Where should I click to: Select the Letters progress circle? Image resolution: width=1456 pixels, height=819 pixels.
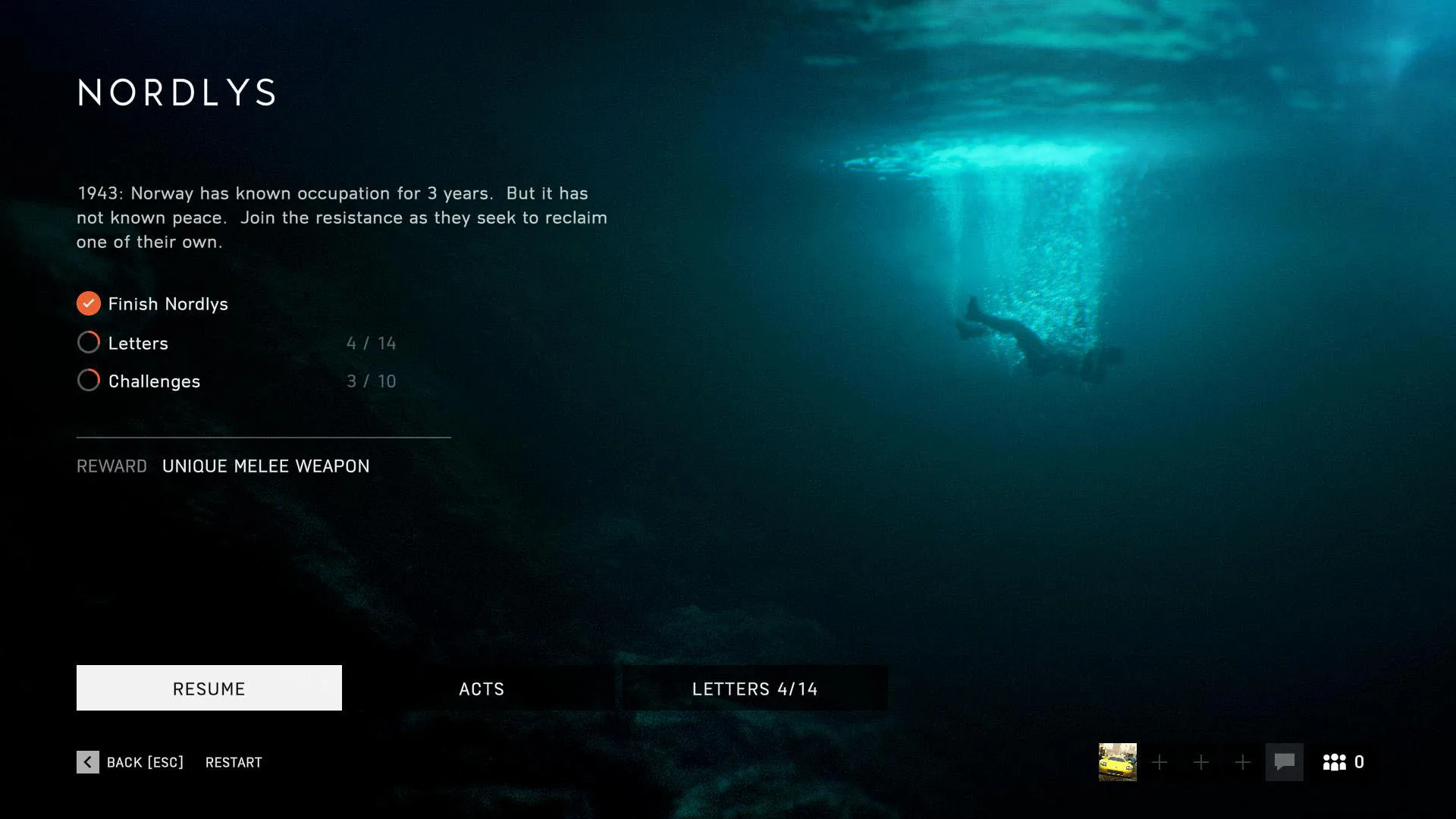(89, 343)
